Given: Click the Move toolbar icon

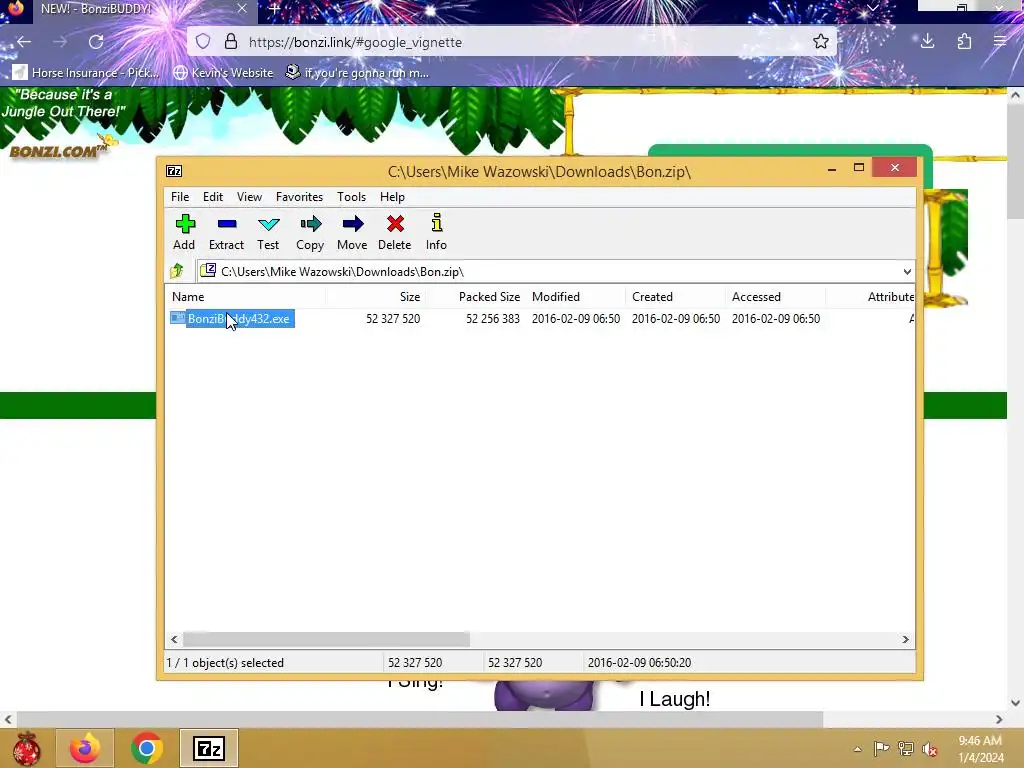Looking at the screenshot, I should tap(353, 232).
